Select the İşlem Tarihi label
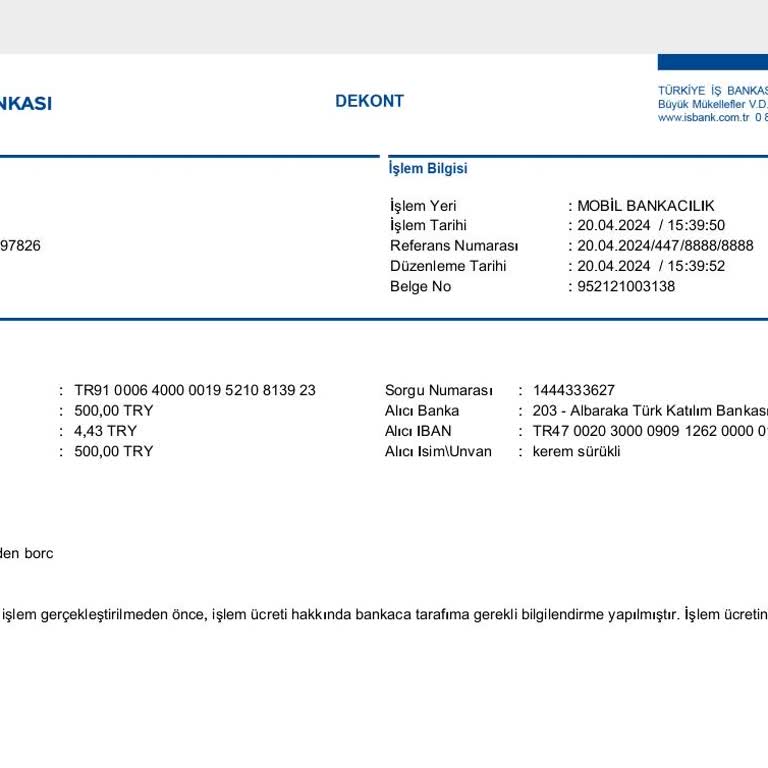The width and height of the screenshot is (768, 768). [428, 225]
